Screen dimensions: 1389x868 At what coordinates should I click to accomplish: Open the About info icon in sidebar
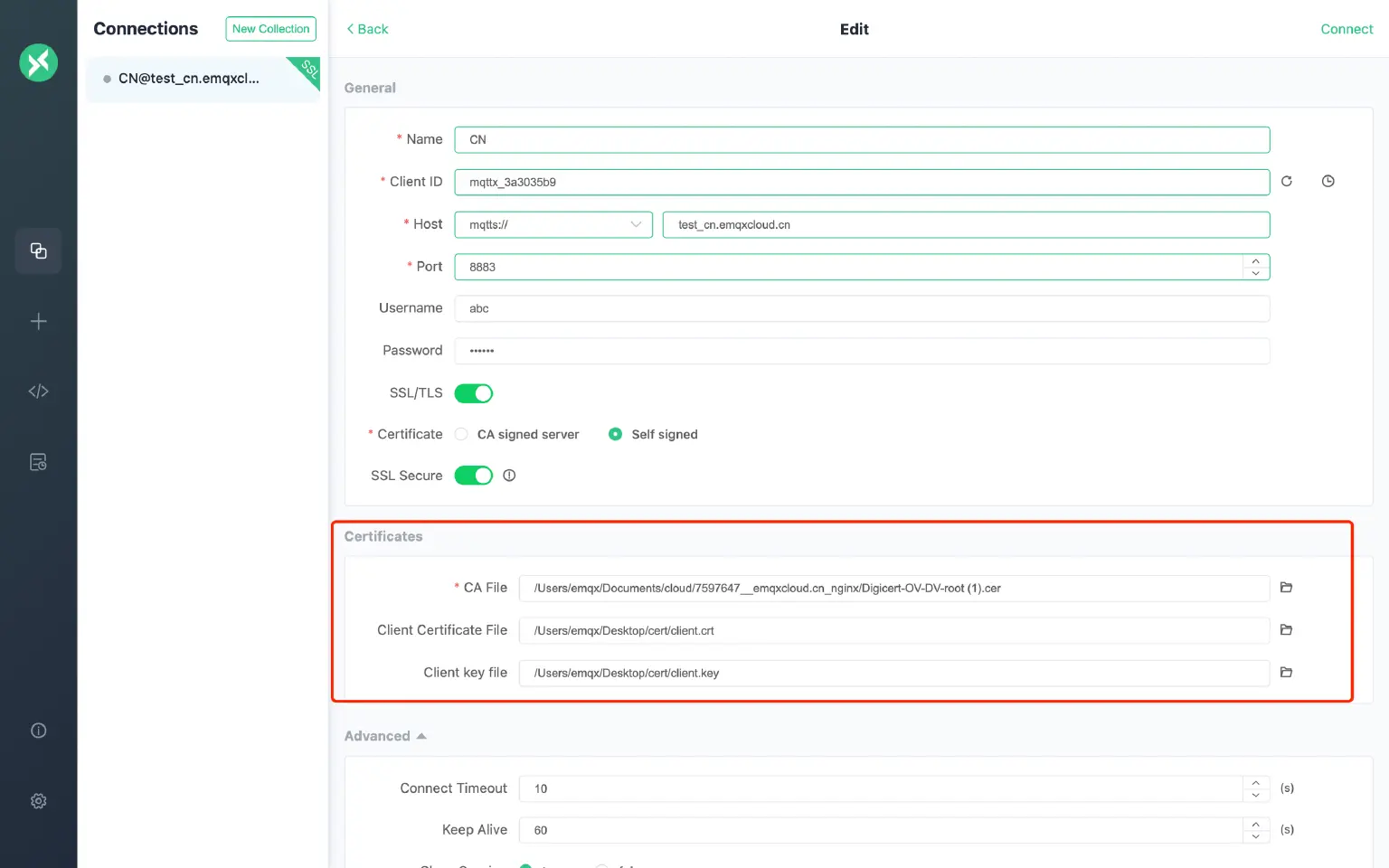(38, 731)
